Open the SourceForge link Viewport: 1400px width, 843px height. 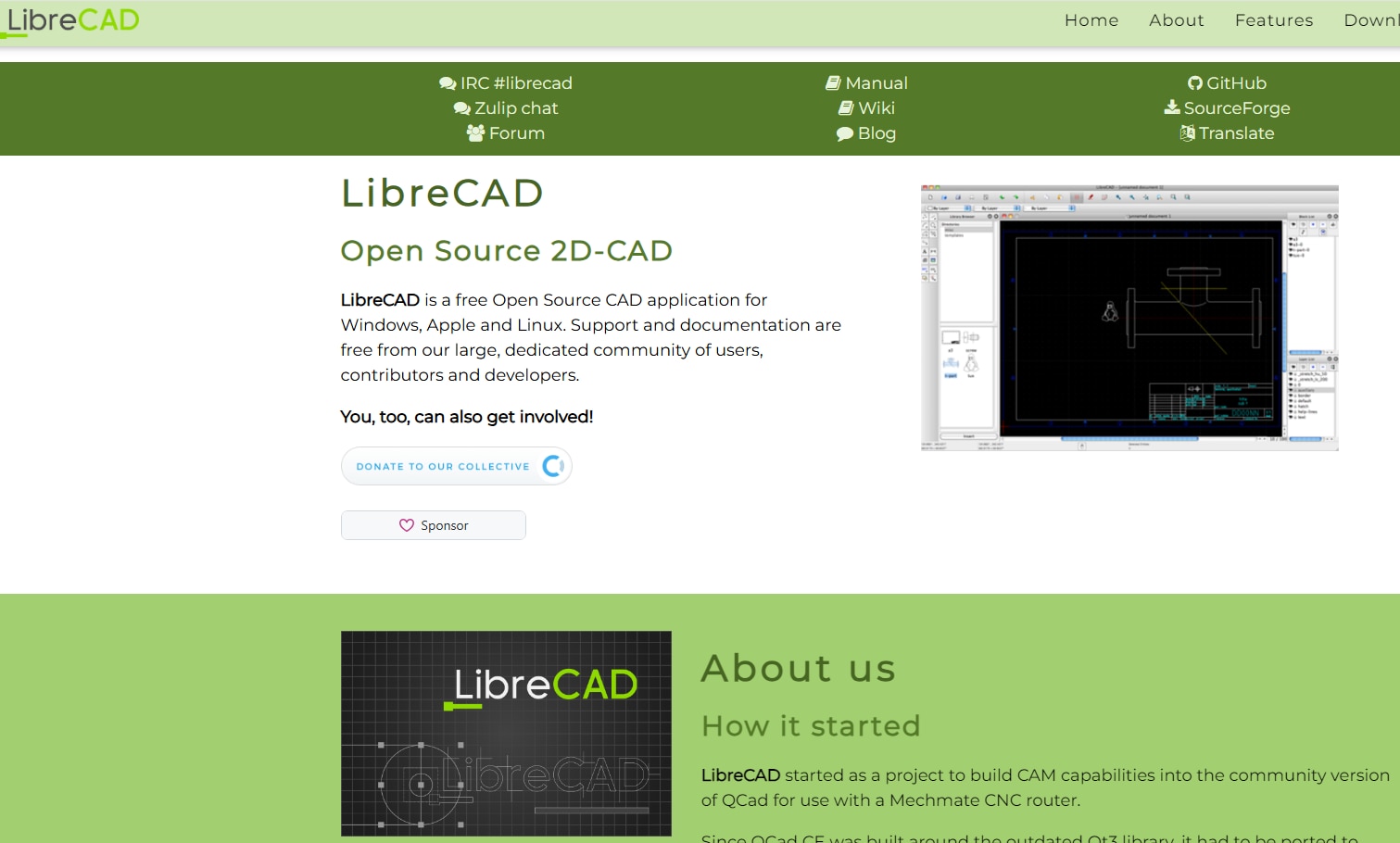tap(1237, 108)
